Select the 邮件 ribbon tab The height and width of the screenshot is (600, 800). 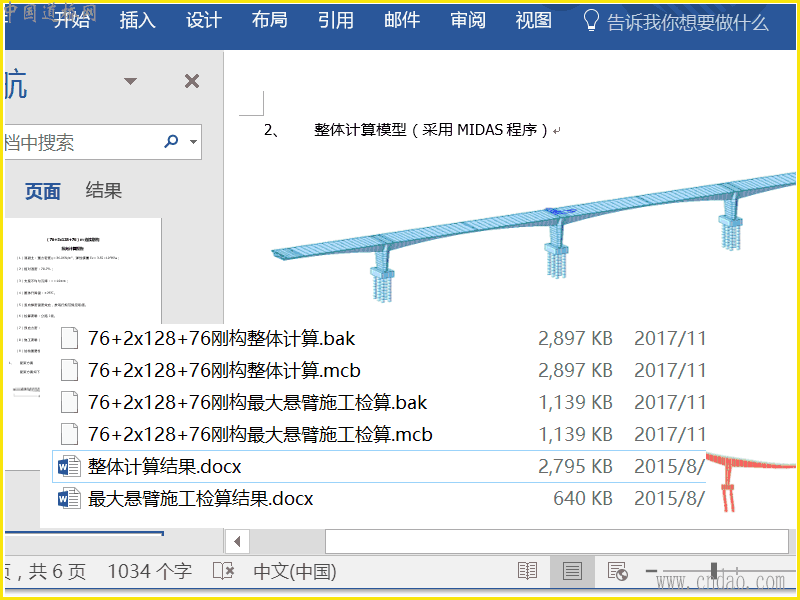click(x=402, y=20)
